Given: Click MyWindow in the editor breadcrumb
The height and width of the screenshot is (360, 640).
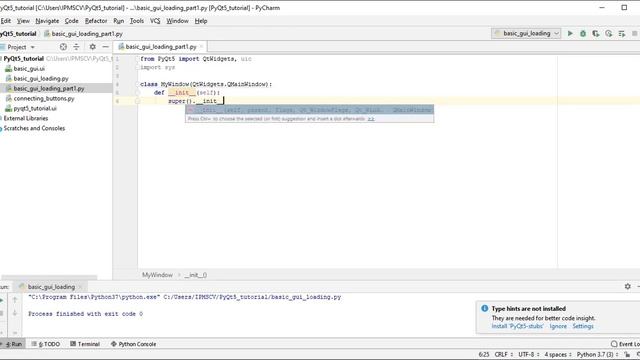Looking at the screenshot, I should point(157,275).
